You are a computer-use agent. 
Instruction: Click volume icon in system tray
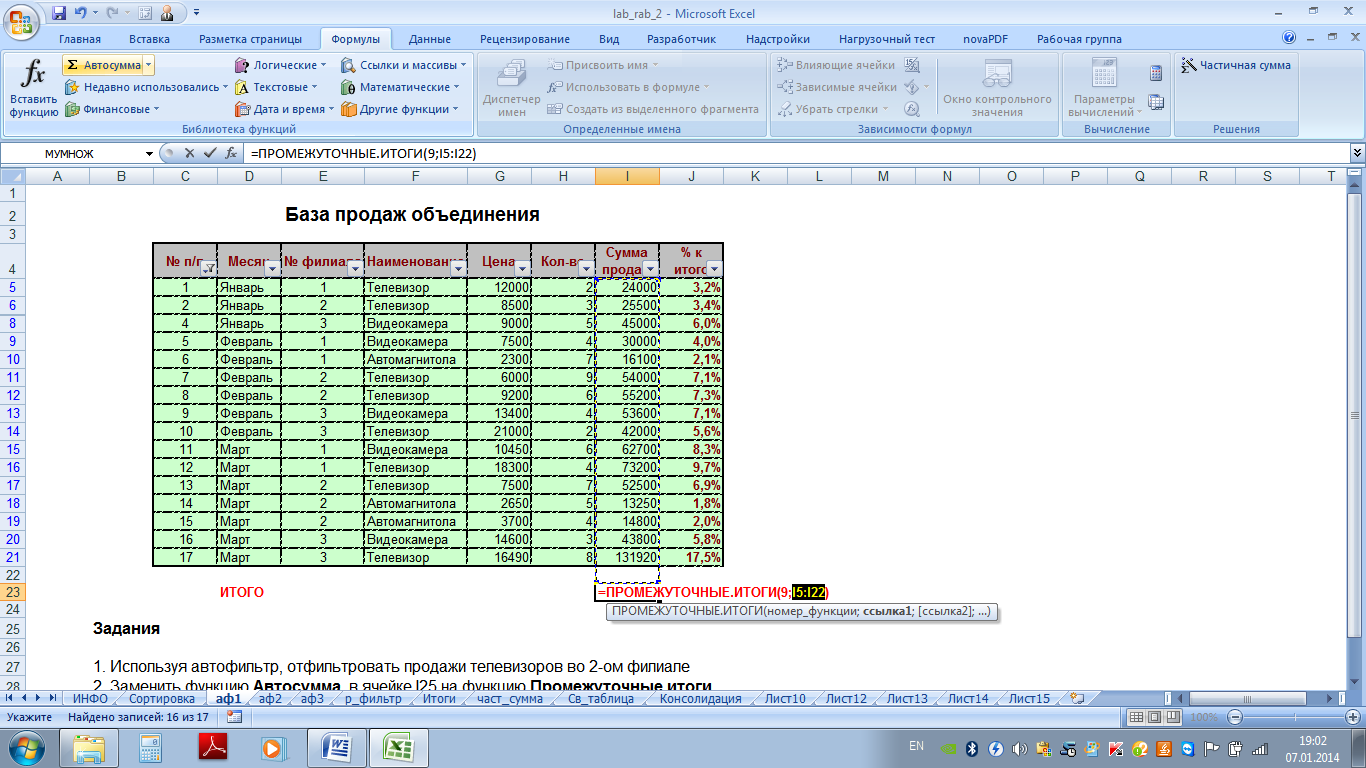pos(1020,748)
